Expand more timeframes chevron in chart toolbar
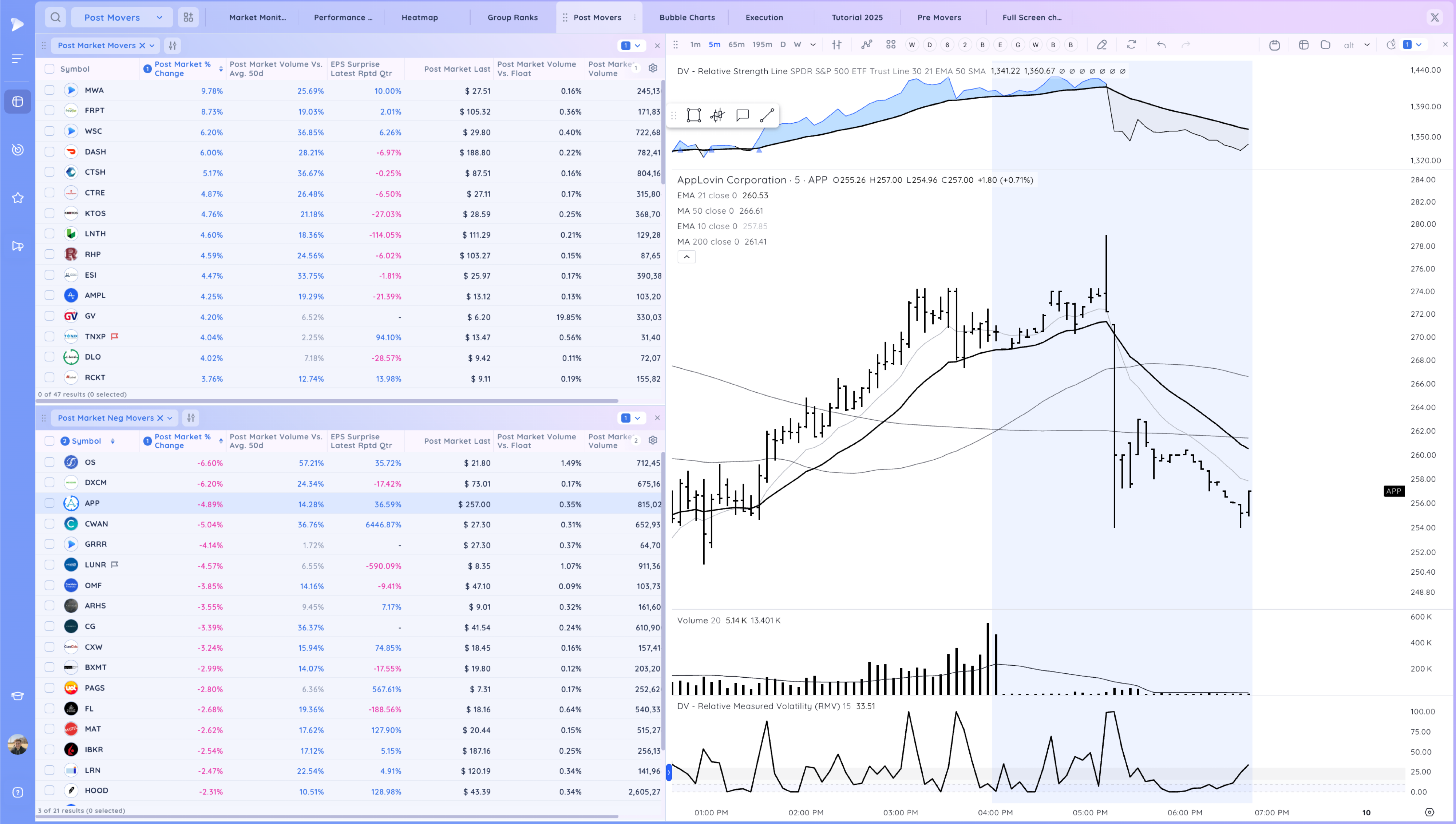Screen dimensions: 1456x824 (813, 45)
